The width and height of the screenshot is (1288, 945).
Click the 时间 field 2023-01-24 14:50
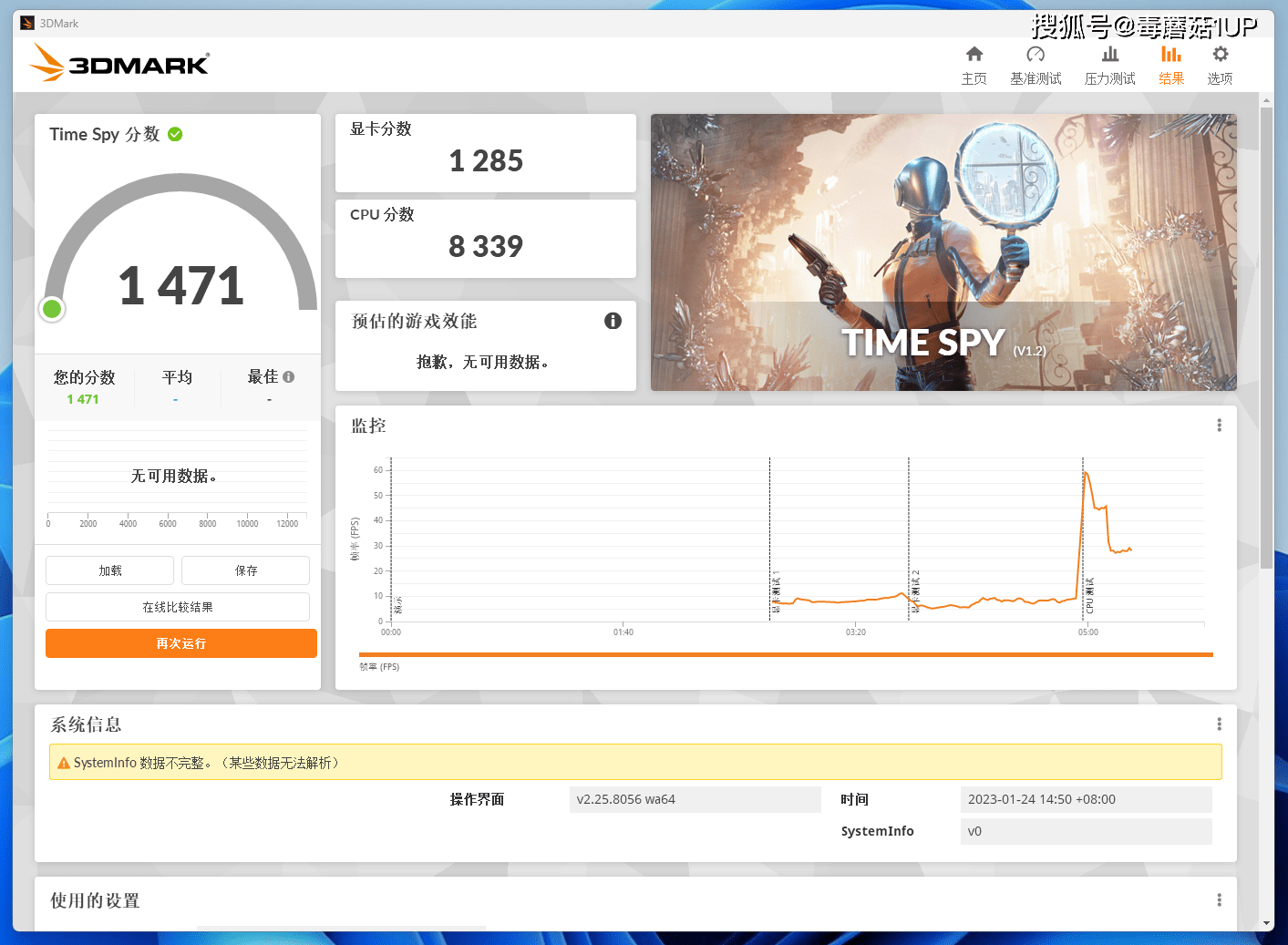pyautogui.click(x=1087, y=799)
